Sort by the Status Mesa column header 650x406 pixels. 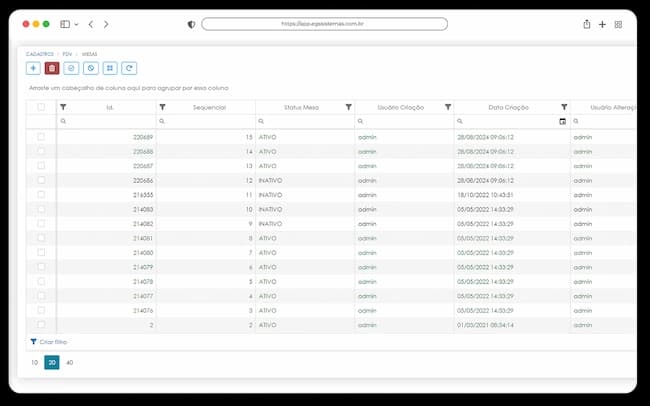pos(301,107)
